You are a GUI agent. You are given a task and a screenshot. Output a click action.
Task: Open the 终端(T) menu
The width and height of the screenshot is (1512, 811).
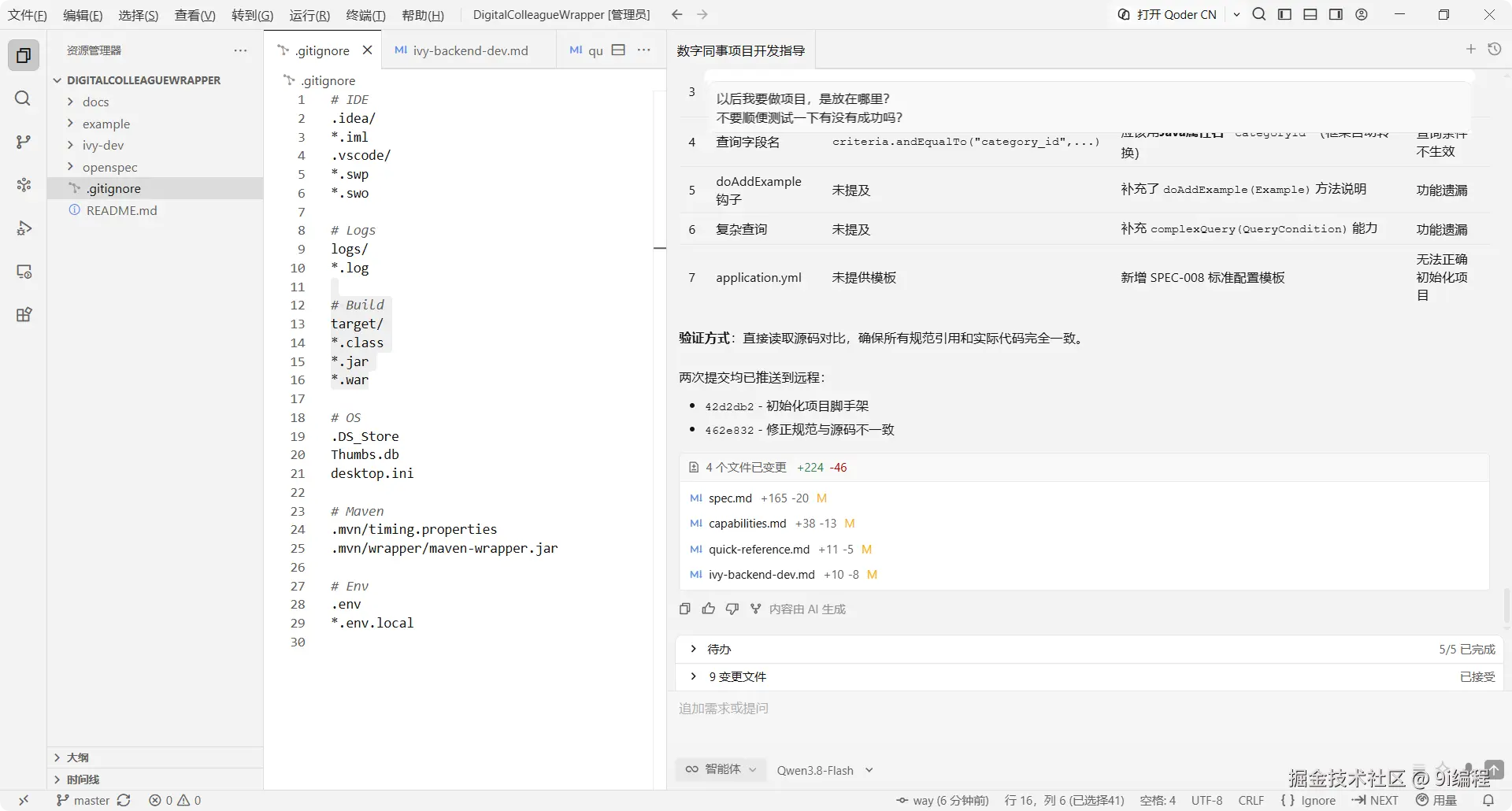click(365, 15)
